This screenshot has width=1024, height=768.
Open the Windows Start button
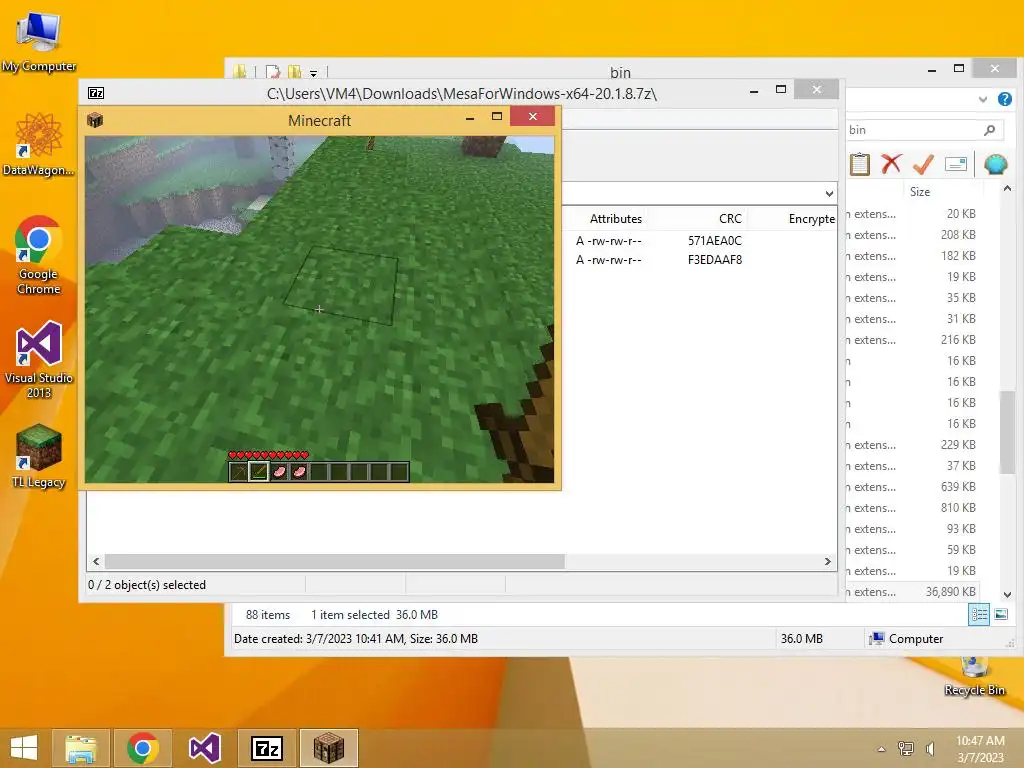click(x=24, y=748)
